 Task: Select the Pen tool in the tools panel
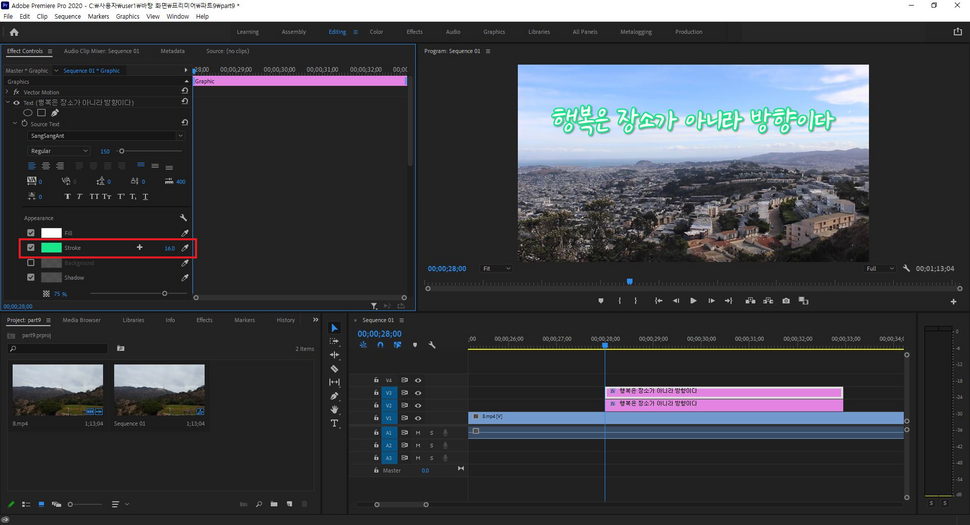click(x=335, y=396)
